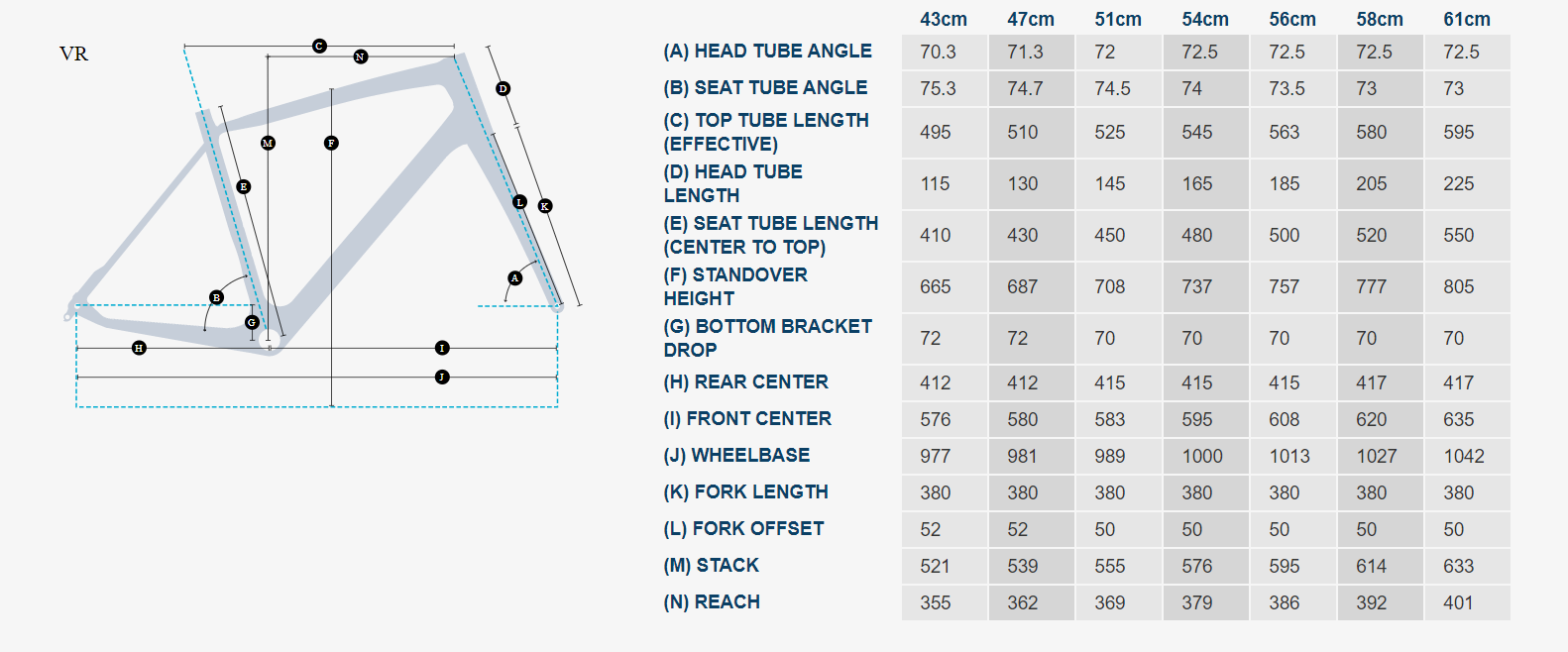Select the A head tube angle marker
Screen dimensions: 1568x652
click(x=514, y=278)
